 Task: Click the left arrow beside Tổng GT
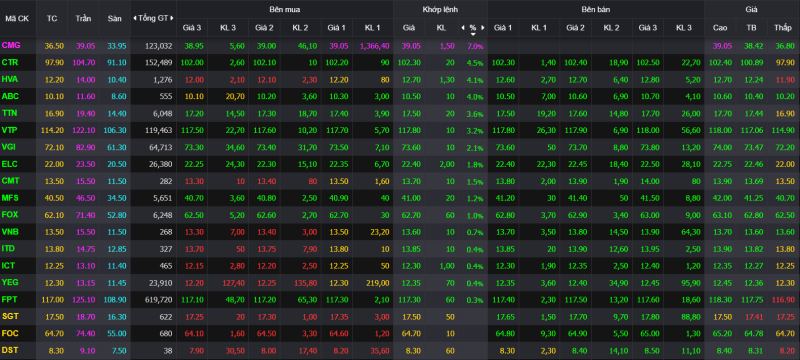pos(135,18)
